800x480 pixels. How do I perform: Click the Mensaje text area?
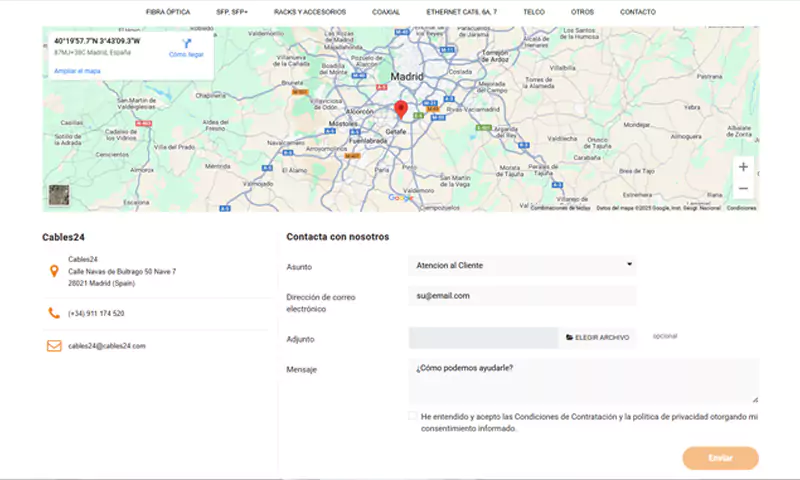[x=584, y=381]
